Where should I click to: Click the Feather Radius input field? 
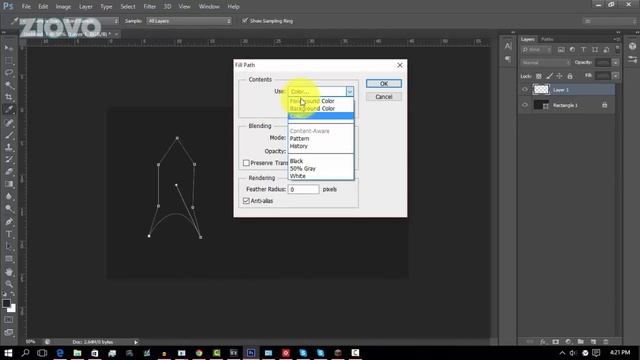tap(303, 189)
